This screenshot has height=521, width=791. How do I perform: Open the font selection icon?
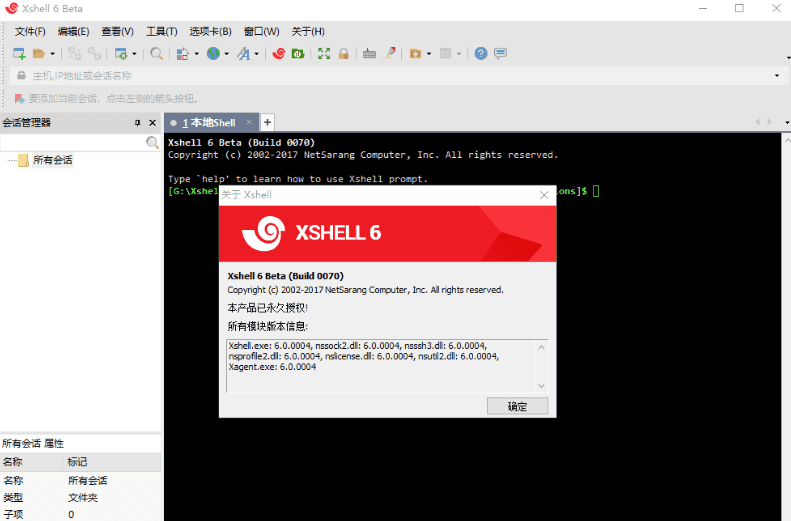[244, 53]
